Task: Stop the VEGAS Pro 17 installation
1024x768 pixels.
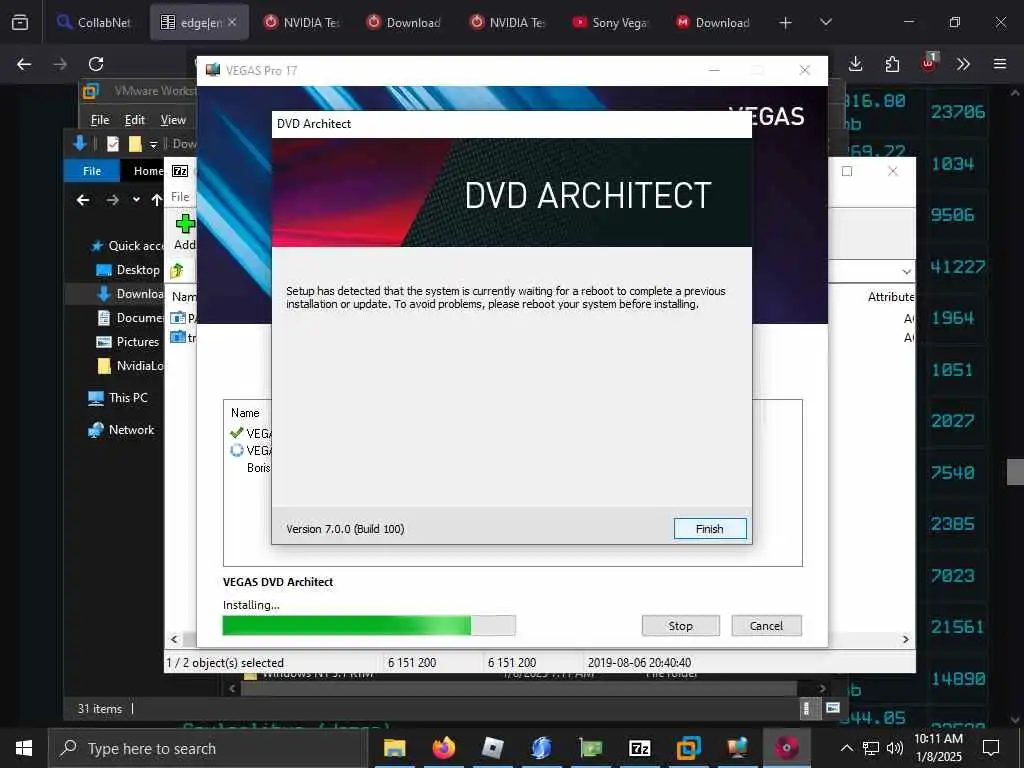Action: point(680,626)
